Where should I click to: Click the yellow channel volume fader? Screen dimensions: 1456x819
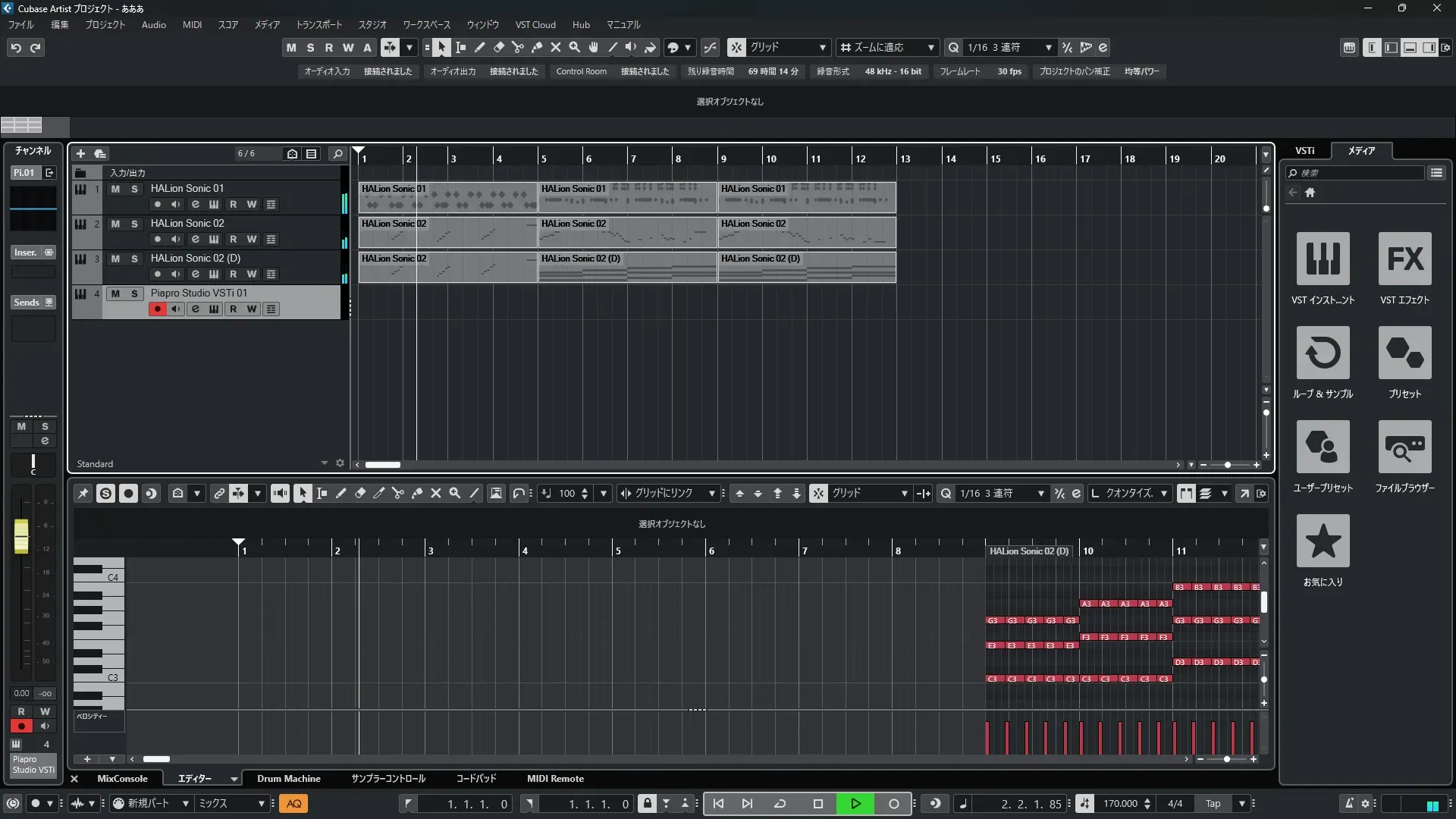tap(21, 536)
